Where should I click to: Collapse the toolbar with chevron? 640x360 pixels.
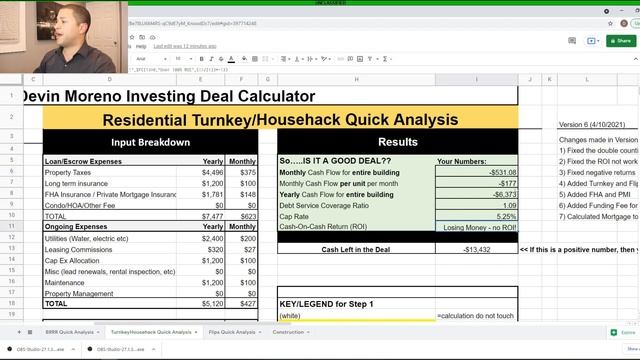coord(636,59)
